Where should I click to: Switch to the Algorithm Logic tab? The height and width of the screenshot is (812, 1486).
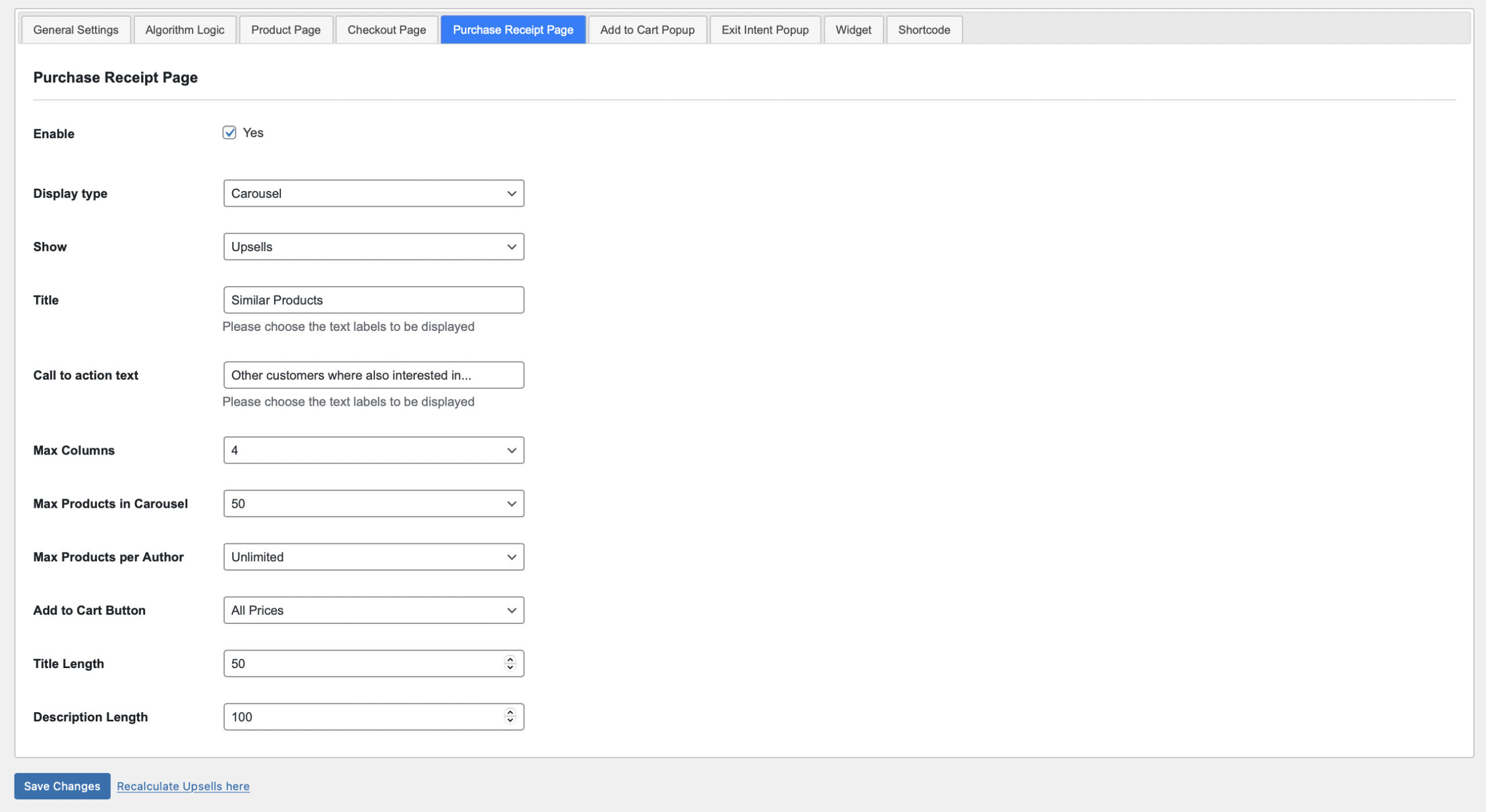tap(185, 30)
